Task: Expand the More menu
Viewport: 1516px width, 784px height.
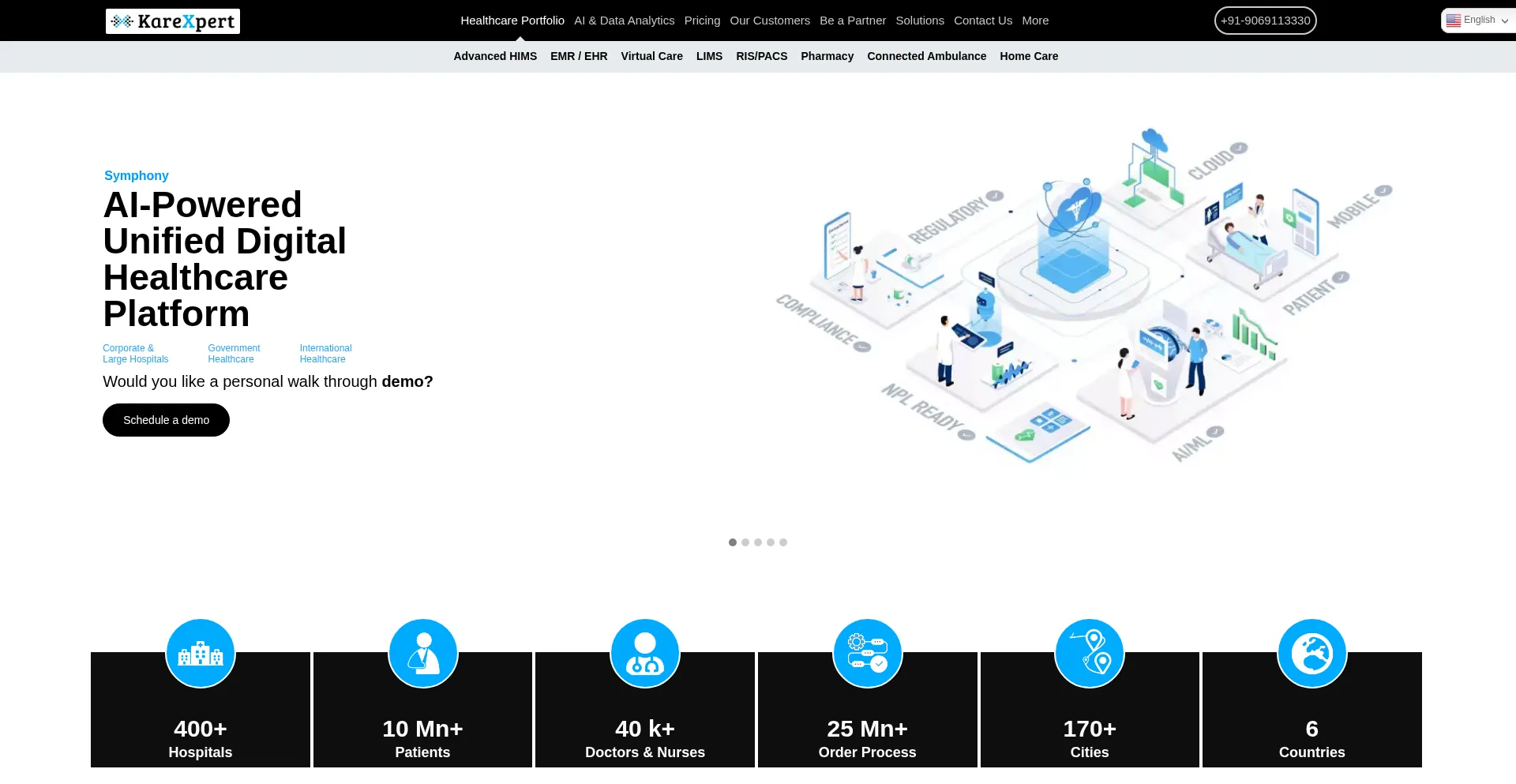Action: click(1035, 21)
